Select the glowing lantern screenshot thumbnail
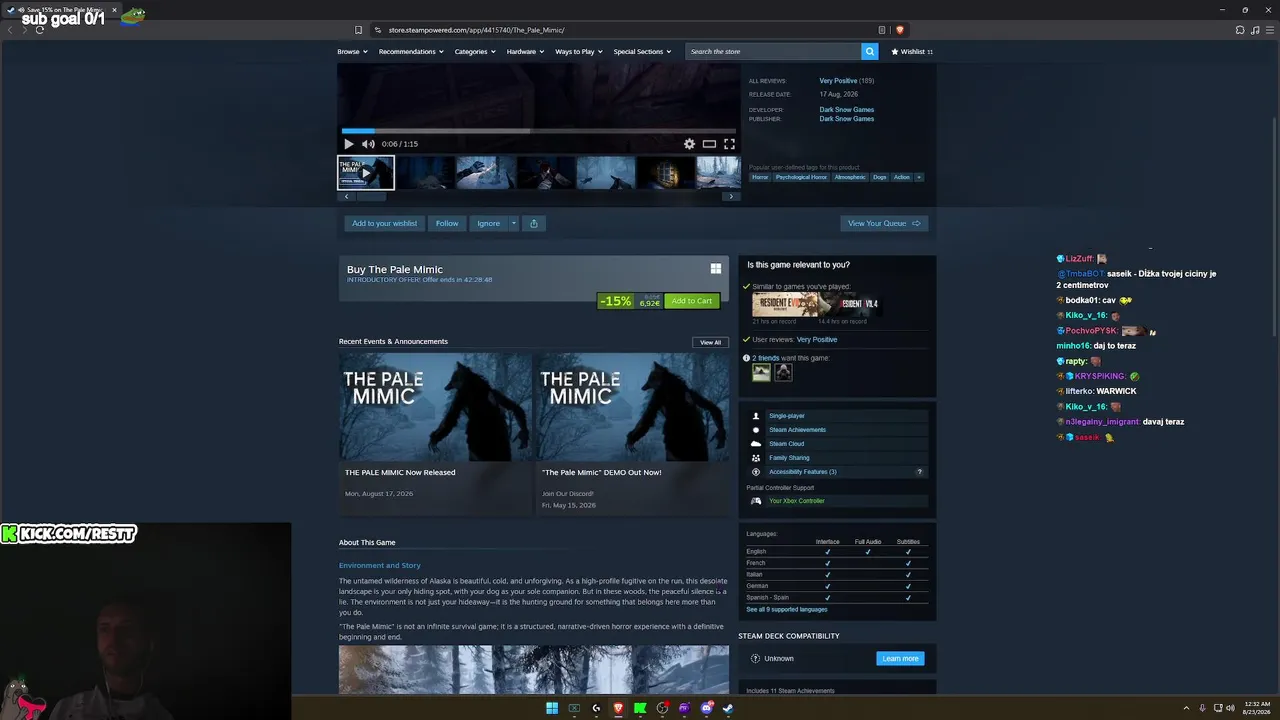Screen dimensions: 1280x720 tap(665, 173)
